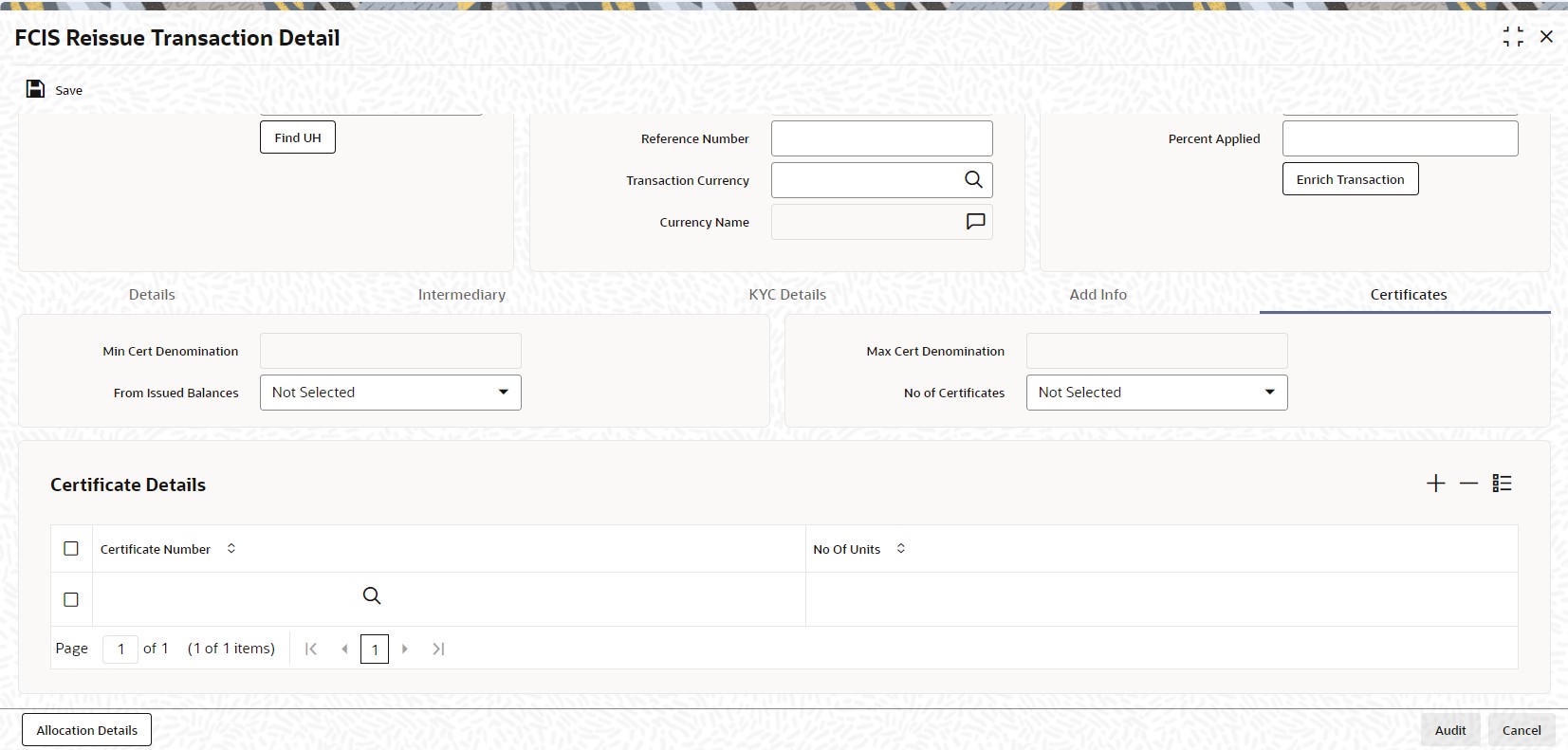This screenshot has width=1568, height=750.
Task: Click the Cancel button
Action: point(1522,730)
